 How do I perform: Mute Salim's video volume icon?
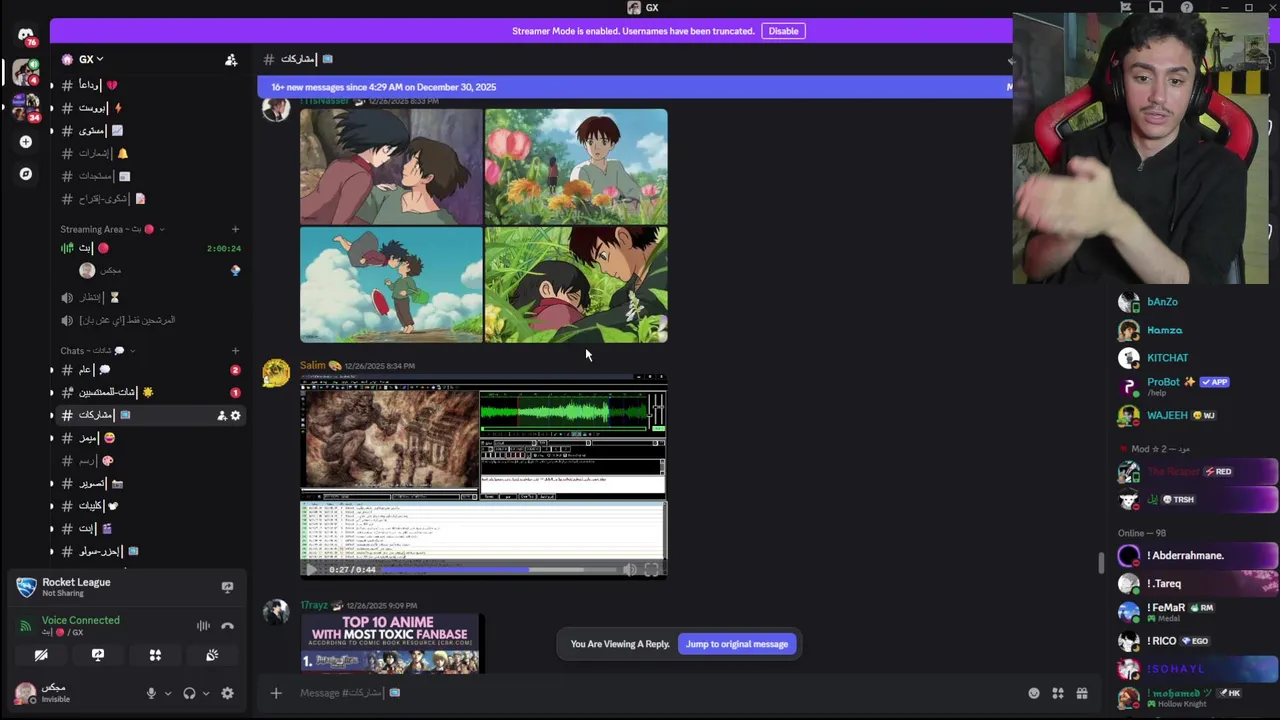coord(629,570)
